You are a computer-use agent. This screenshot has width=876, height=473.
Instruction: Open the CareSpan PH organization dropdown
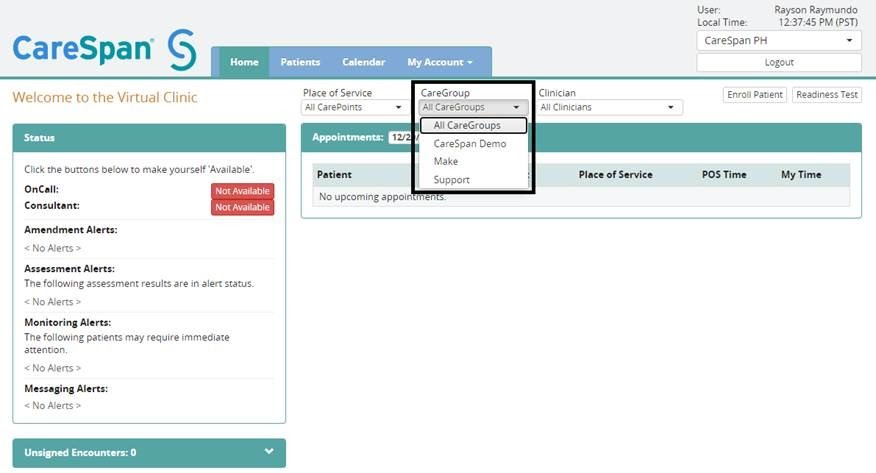(778, 41)
